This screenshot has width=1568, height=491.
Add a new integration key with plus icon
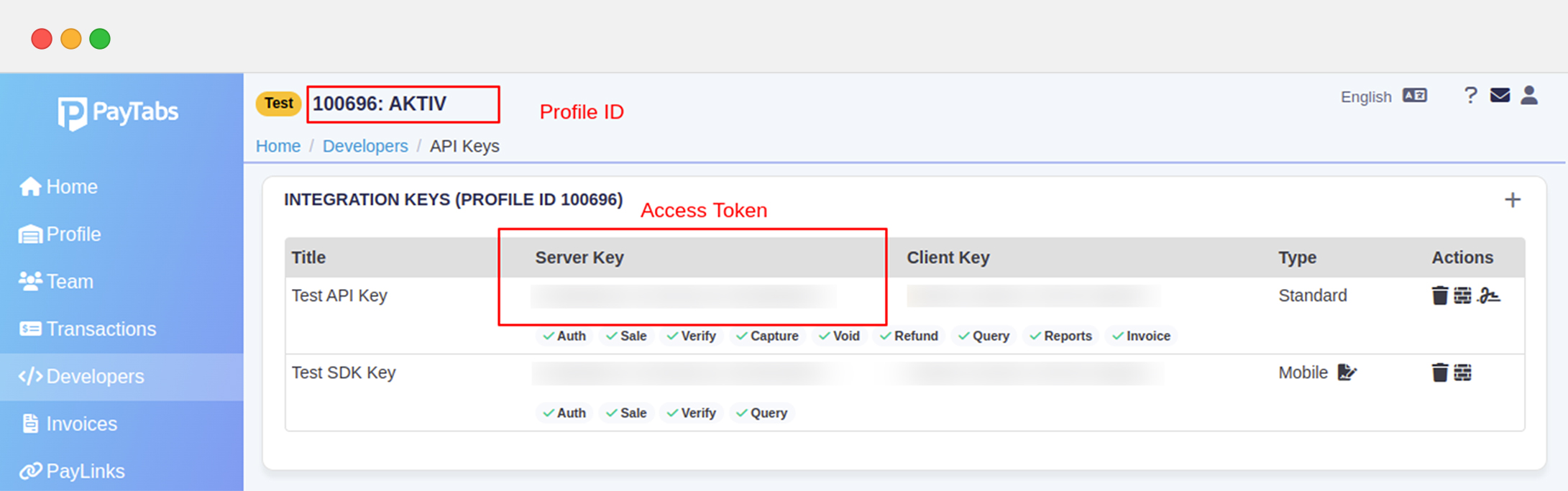coord(1513,200)
